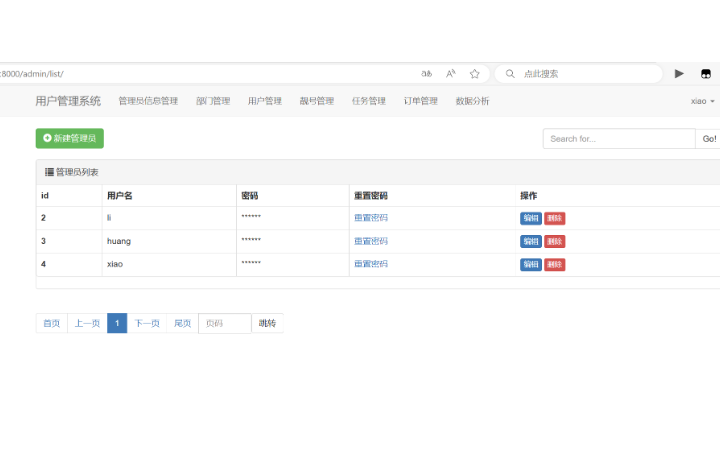The image size is (720, 450).
Task: Click blue 编辑 button in li row
Action: (x=531, y=218)
